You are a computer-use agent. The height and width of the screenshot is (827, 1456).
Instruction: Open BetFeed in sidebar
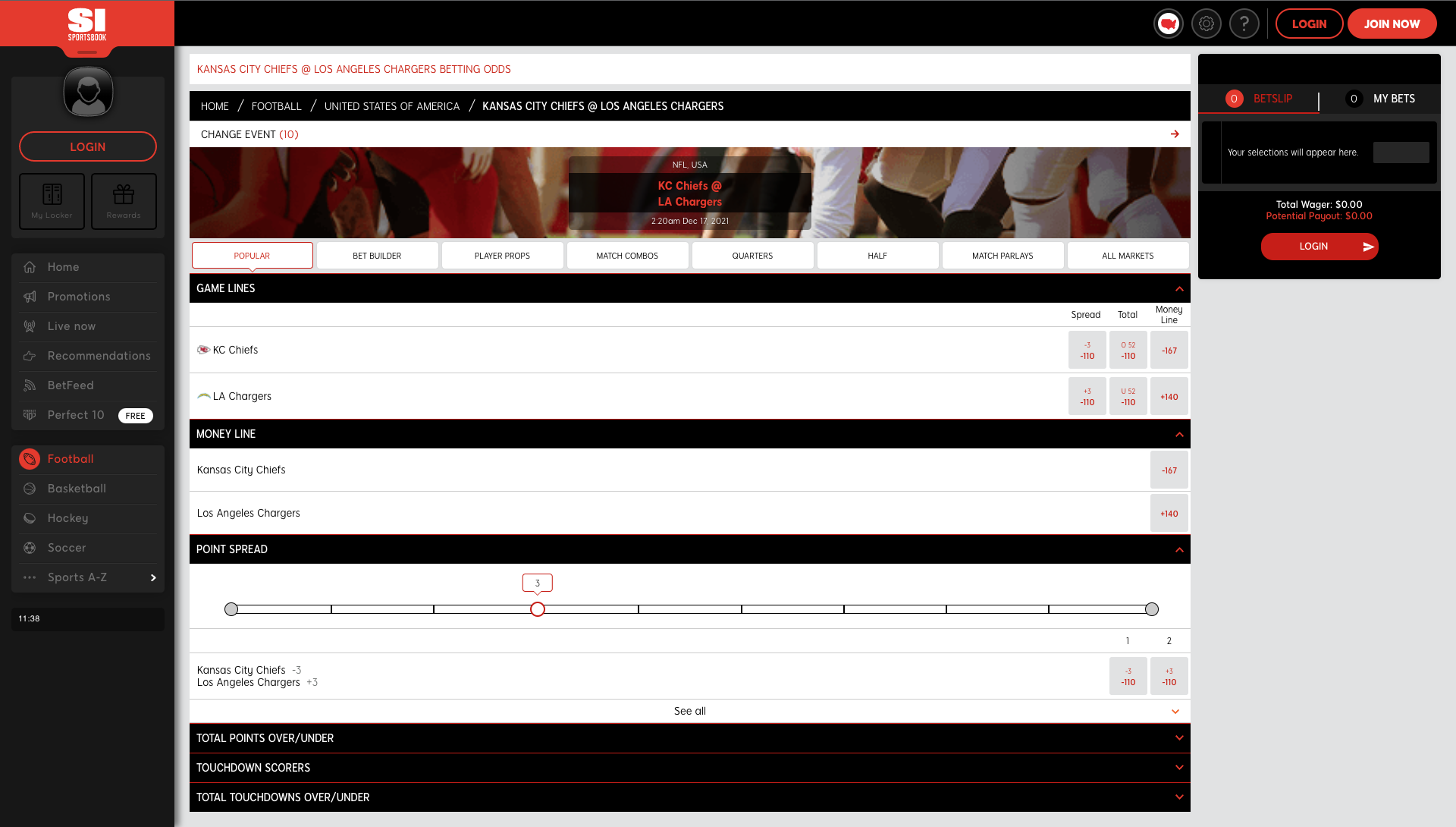[x=88, y=385]
